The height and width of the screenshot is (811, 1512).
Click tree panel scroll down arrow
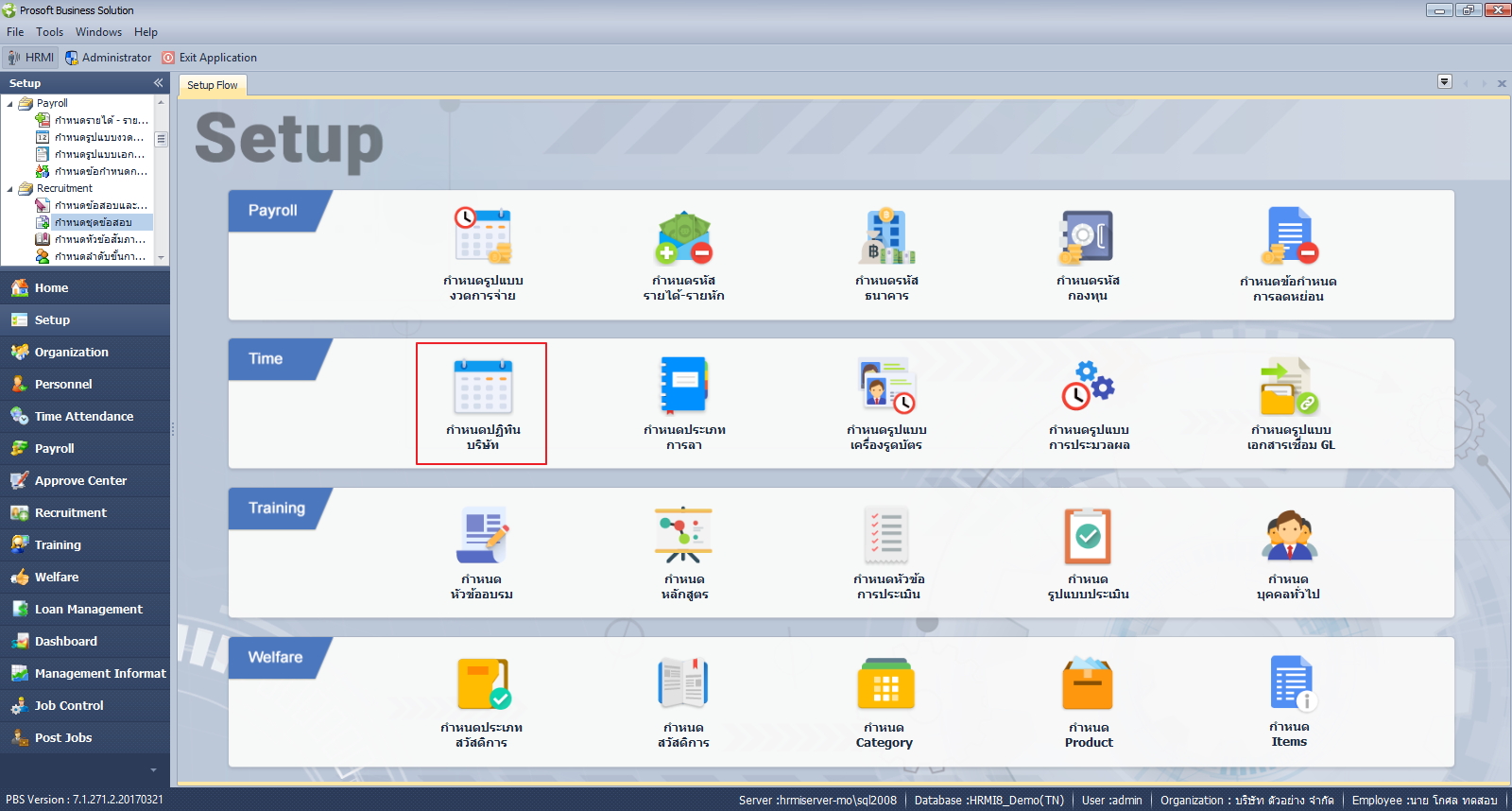tap(161, 257)
